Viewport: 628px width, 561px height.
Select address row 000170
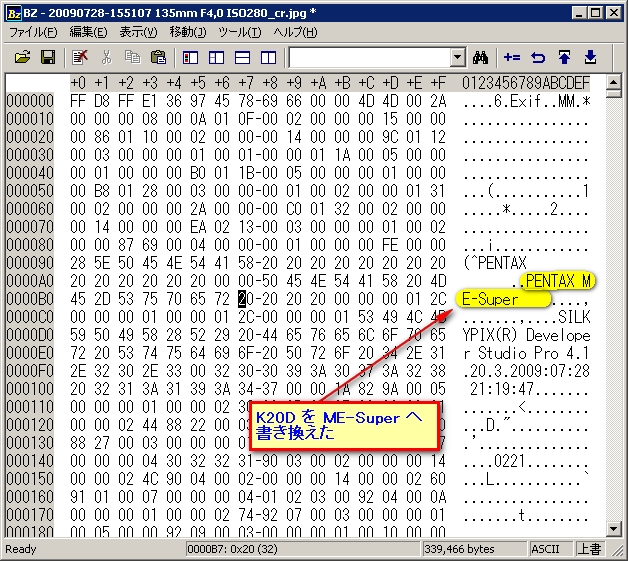pyautogui.click(x=30, y=515)
